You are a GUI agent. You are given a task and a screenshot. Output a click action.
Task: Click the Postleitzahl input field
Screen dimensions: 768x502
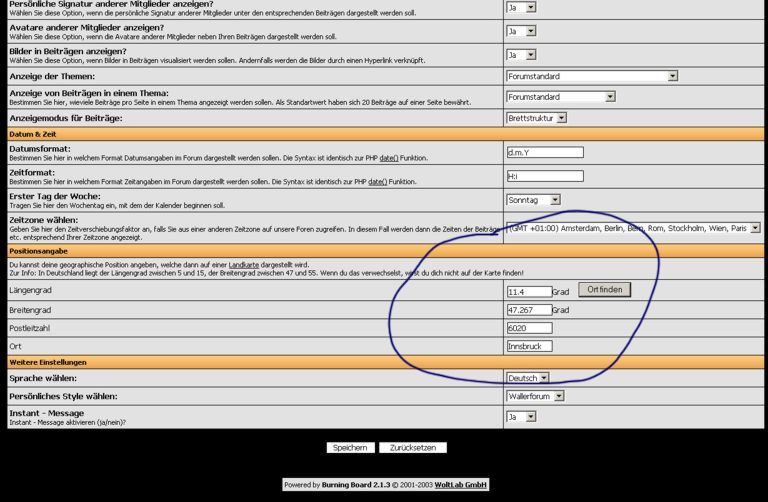(x=529, y=328)
